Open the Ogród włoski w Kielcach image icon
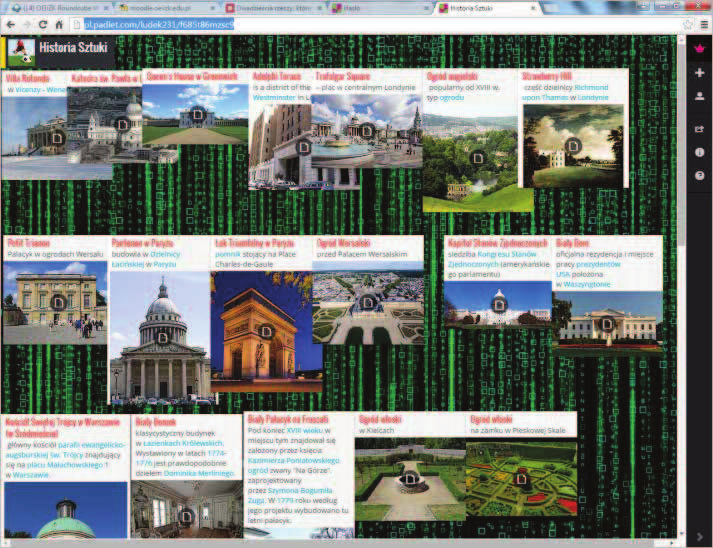713x548 pixels. 410,478
